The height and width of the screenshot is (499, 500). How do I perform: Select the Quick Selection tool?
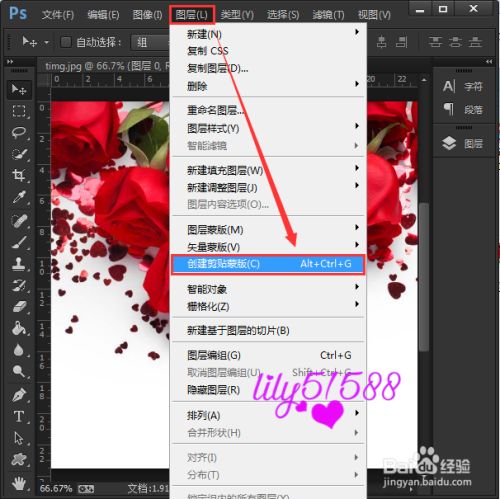(19, 154)
